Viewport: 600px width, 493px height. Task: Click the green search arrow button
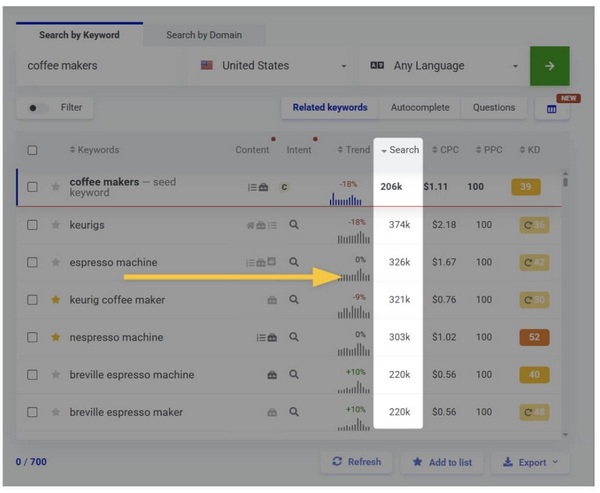(x=549, y=66)
